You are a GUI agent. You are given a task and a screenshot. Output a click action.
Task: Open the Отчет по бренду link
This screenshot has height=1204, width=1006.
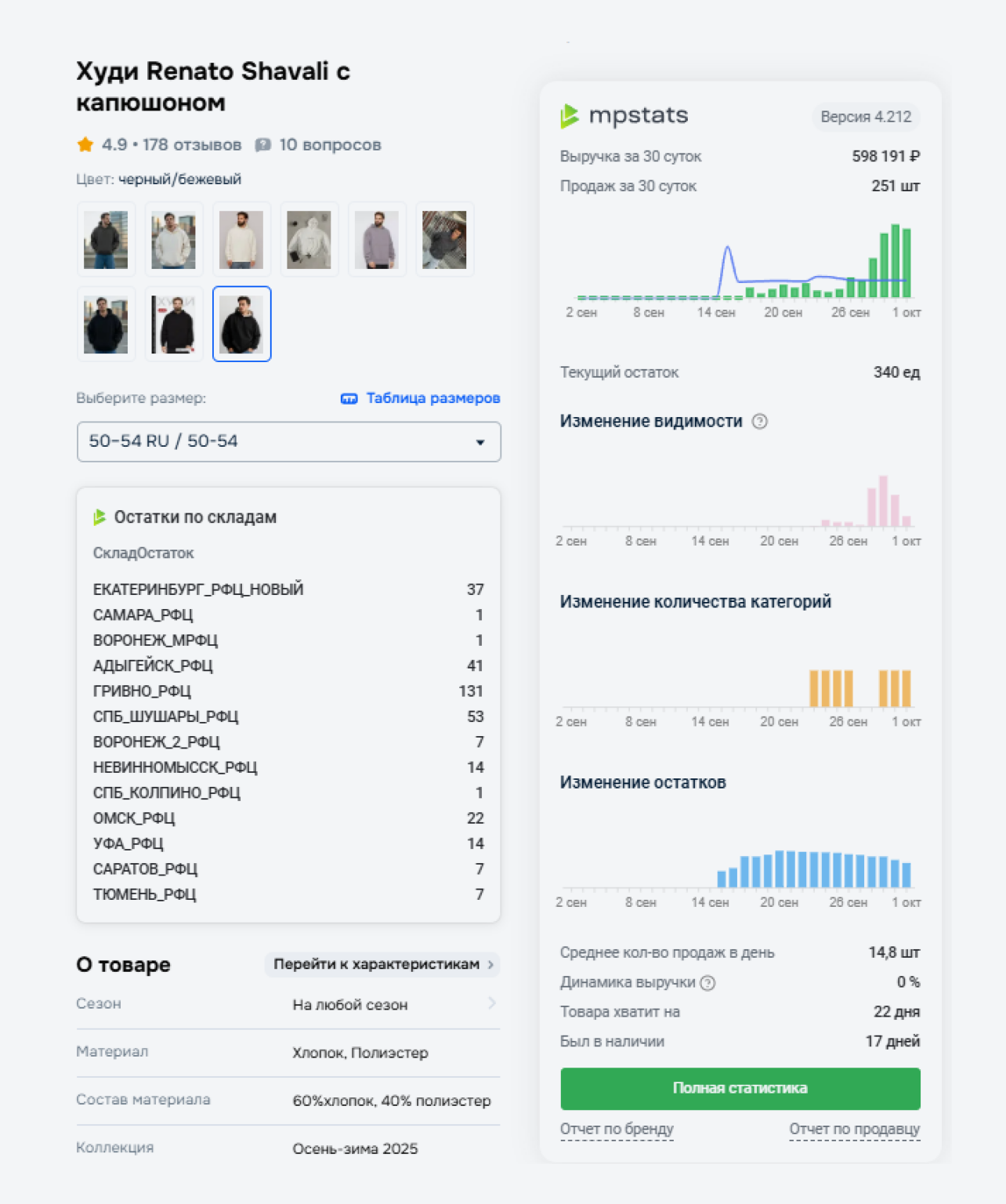(x=617, y=1129)
